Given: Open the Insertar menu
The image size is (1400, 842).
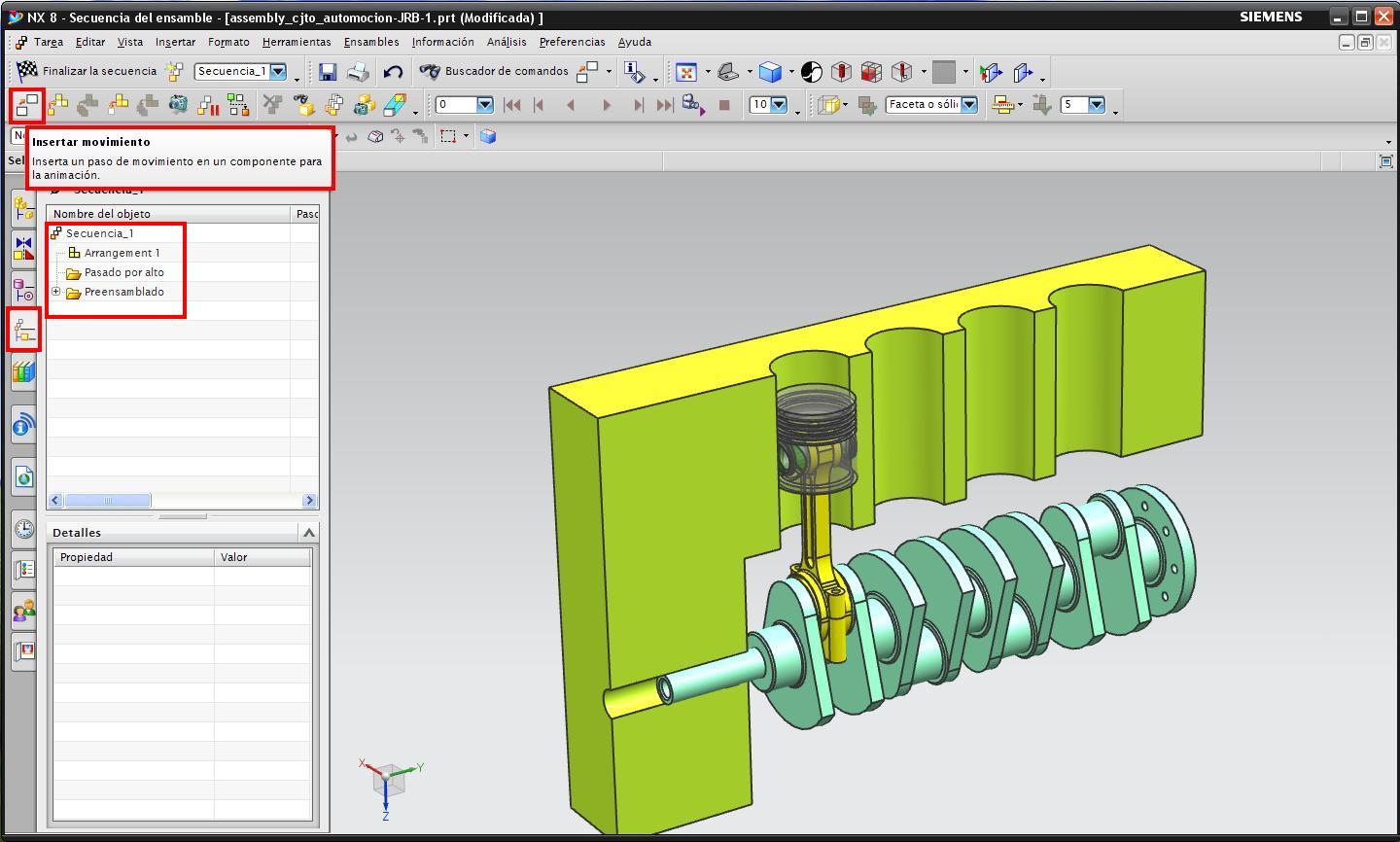Looking at the screenshot, I should [x=175, y=42].
